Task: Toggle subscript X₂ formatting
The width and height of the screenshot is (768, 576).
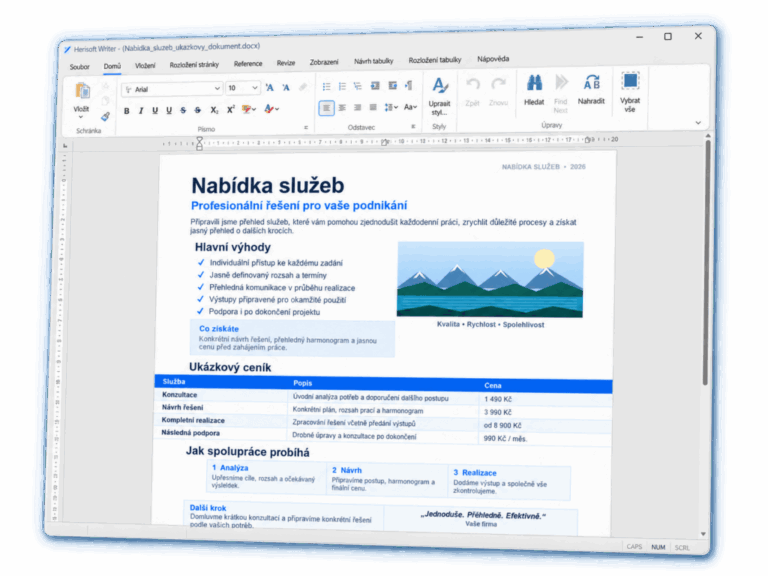Action: pos(215,110)
